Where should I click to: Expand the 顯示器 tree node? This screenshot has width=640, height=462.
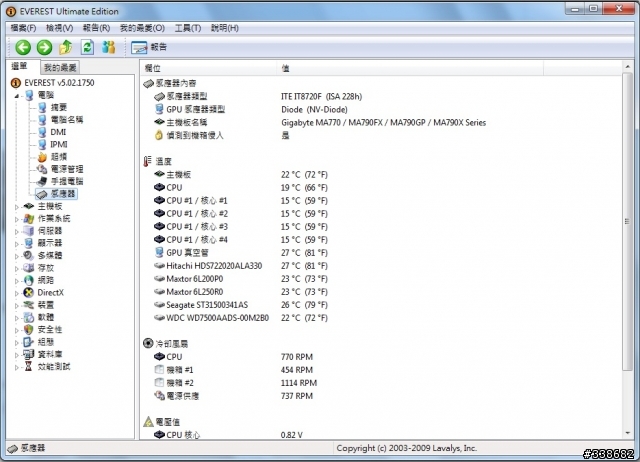click(17, 244)
